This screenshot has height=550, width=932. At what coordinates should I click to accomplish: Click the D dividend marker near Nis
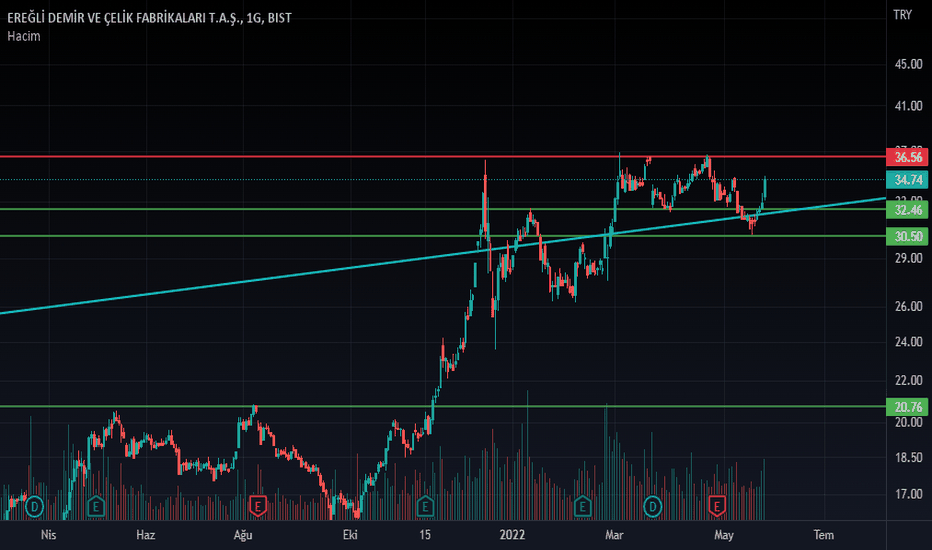tap(34, 507)
